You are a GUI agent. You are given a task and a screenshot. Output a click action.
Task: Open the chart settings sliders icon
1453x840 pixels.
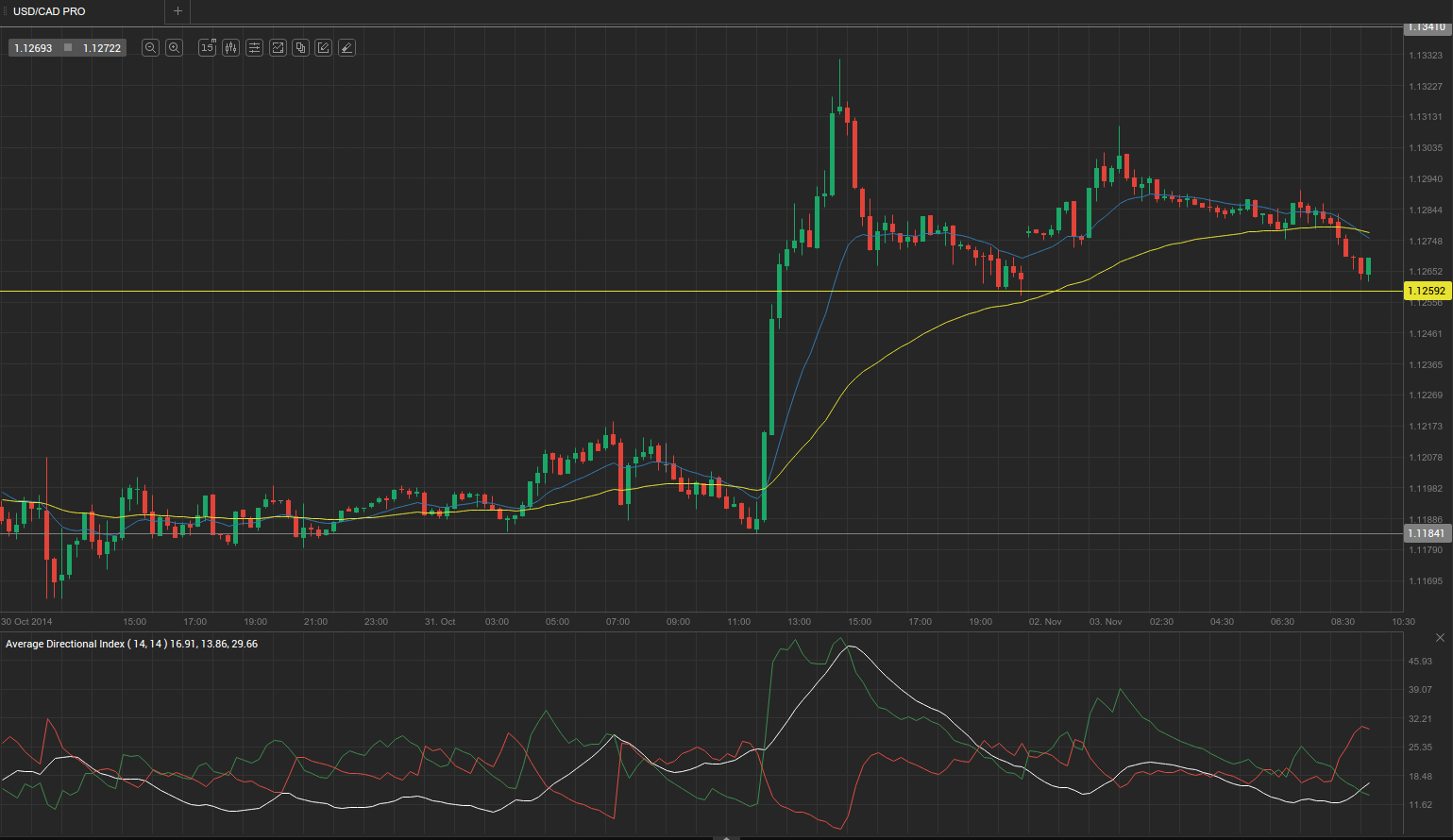(254, 47)
